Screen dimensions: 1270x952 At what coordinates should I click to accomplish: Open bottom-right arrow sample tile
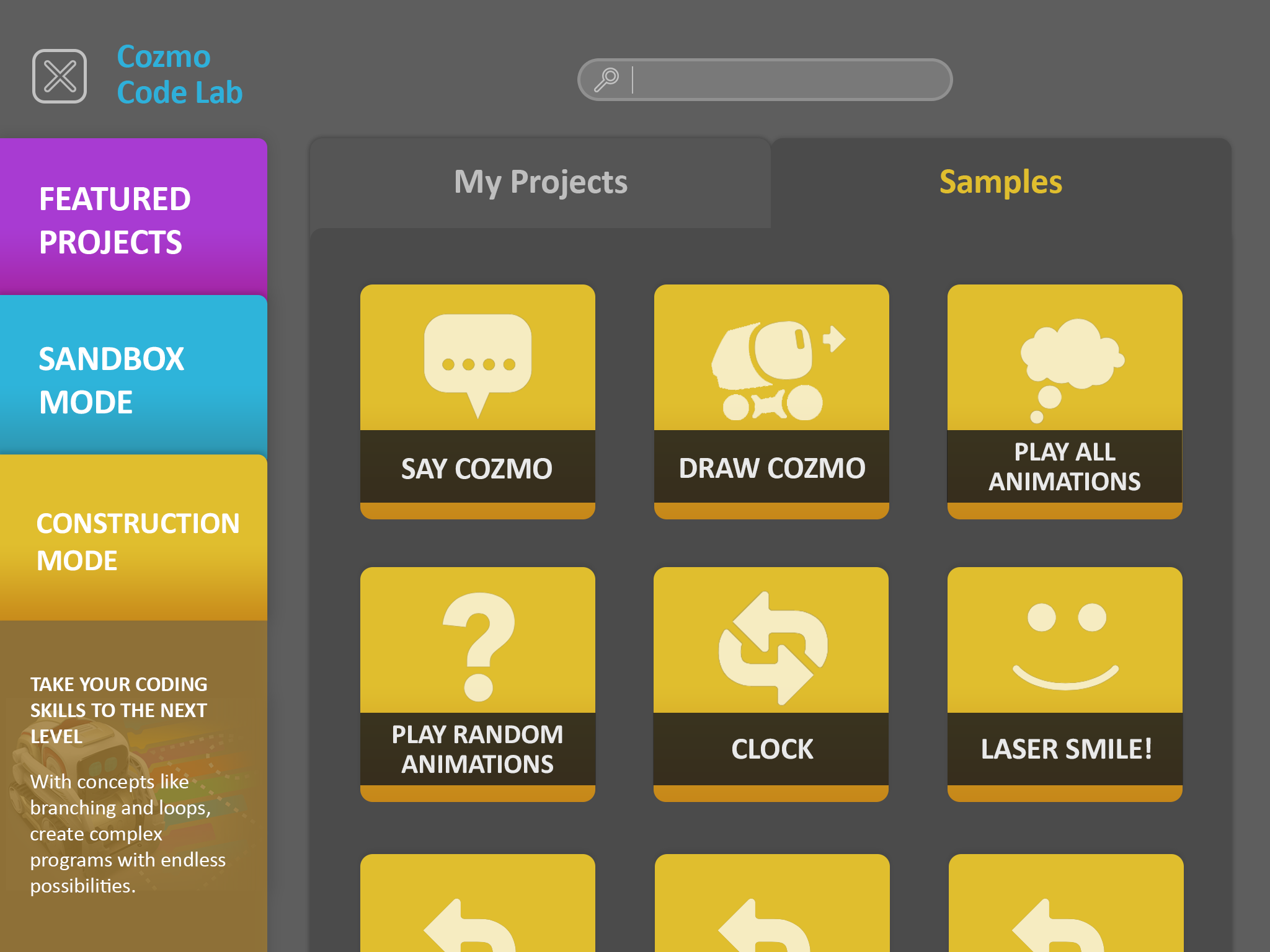[x=1066, y=903]
